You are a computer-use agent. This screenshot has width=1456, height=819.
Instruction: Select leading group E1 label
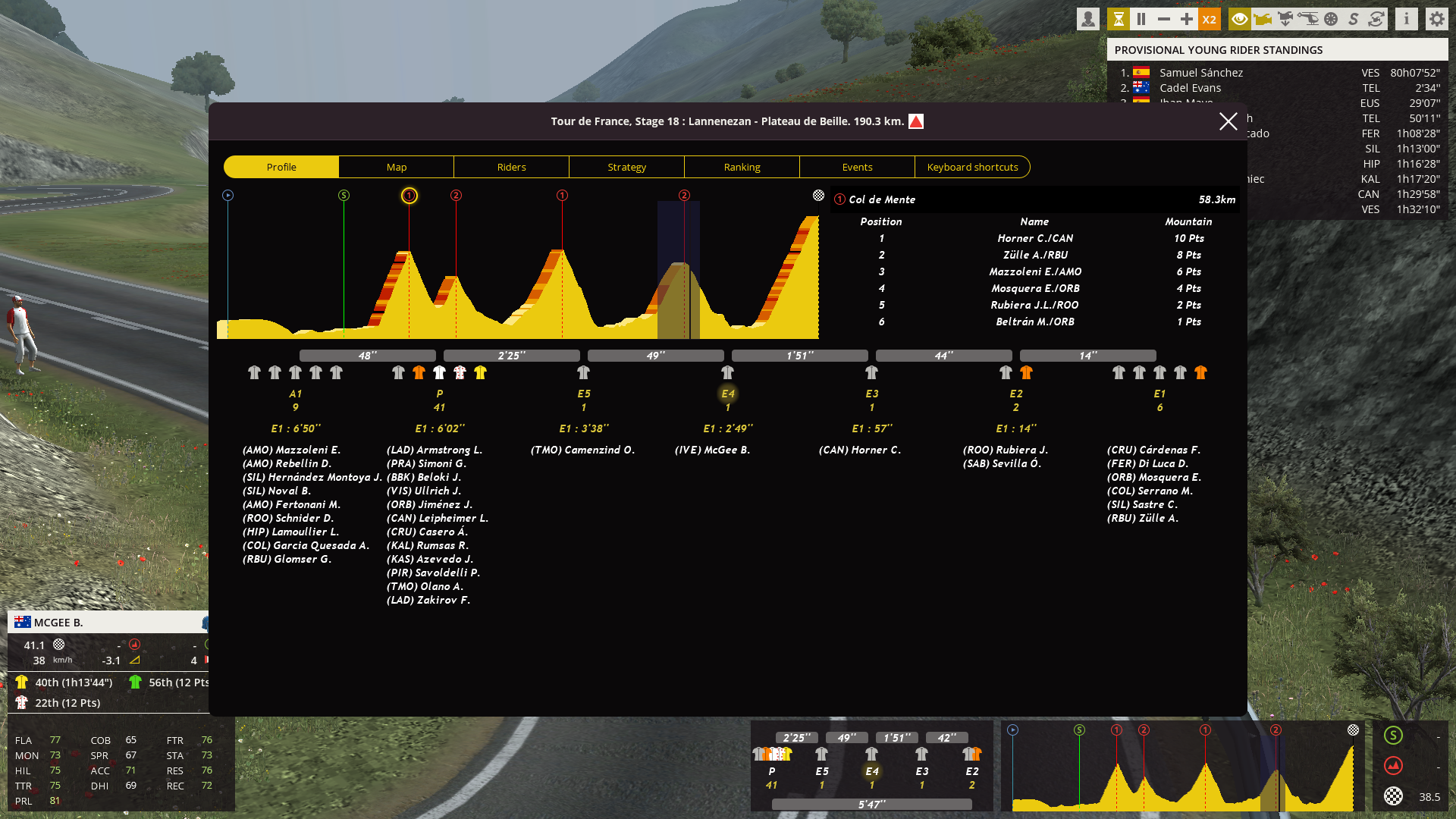coord(1159,394)
